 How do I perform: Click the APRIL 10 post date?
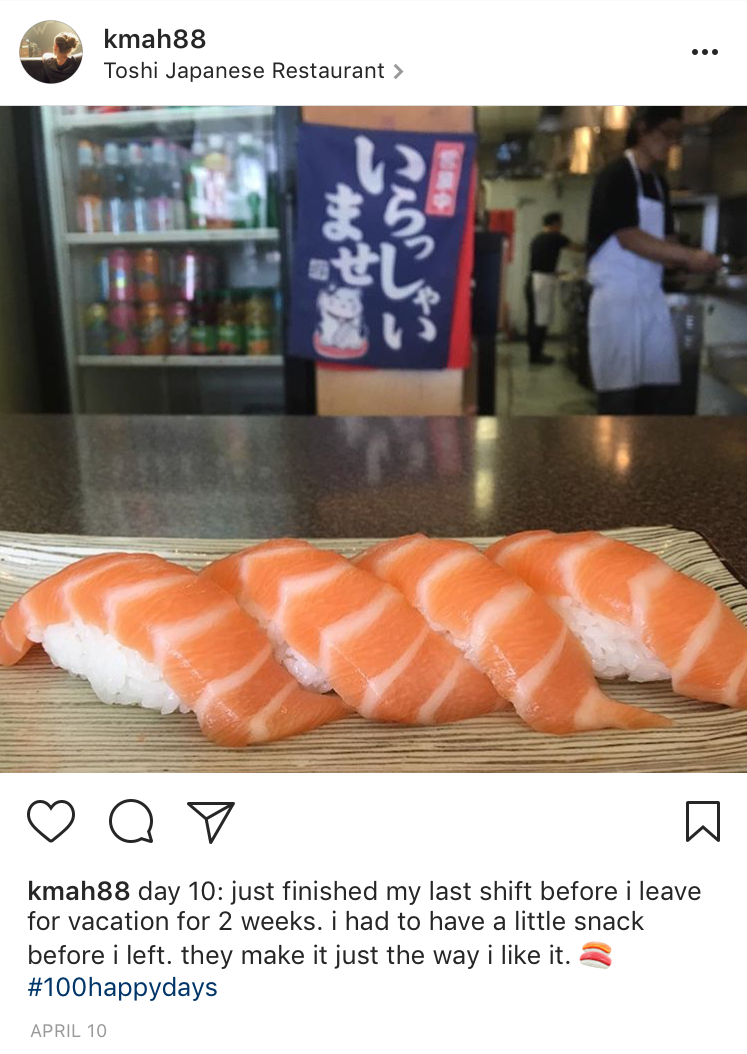pyautogui.click(x=69, y=1030)
